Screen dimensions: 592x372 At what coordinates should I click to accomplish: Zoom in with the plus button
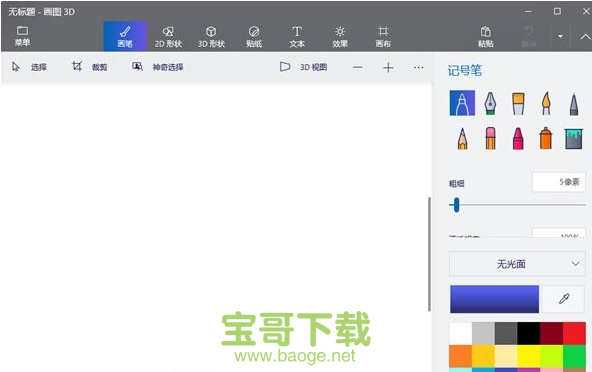(388, 68)
